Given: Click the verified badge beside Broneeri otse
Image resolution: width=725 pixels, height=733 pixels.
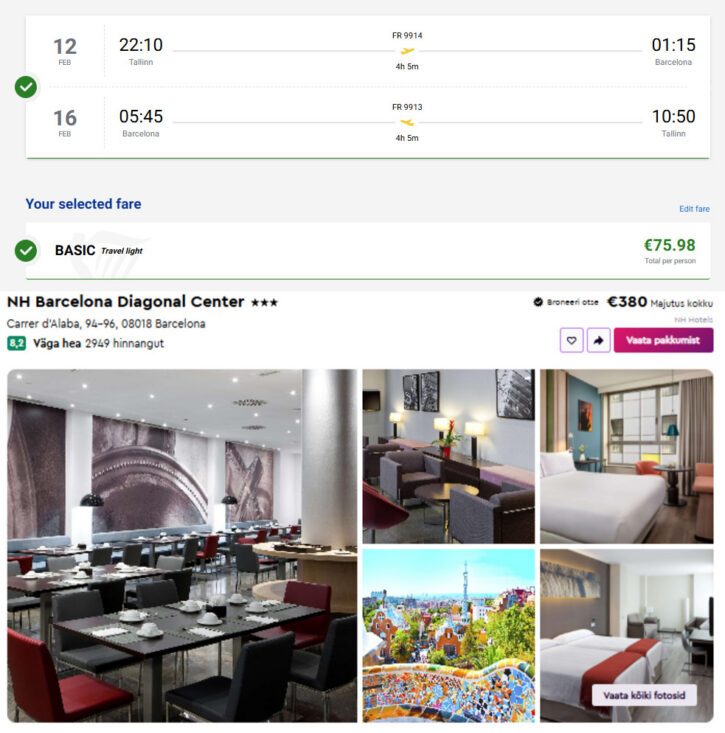Looking at the screenshot, I should [x=538, y=302].
